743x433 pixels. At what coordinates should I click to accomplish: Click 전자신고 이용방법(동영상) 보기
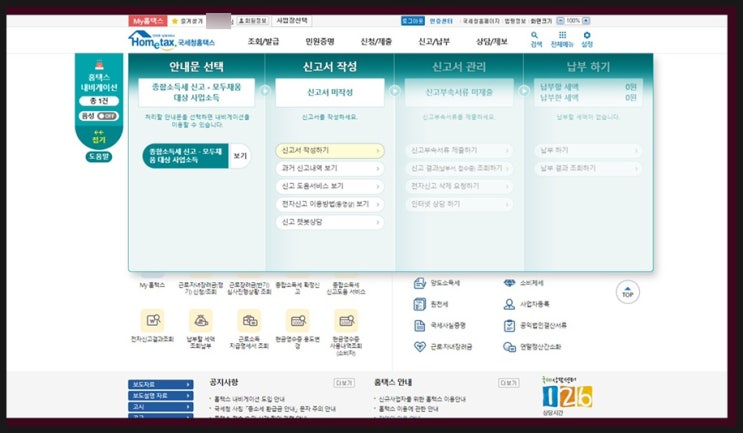coord(330,204)
